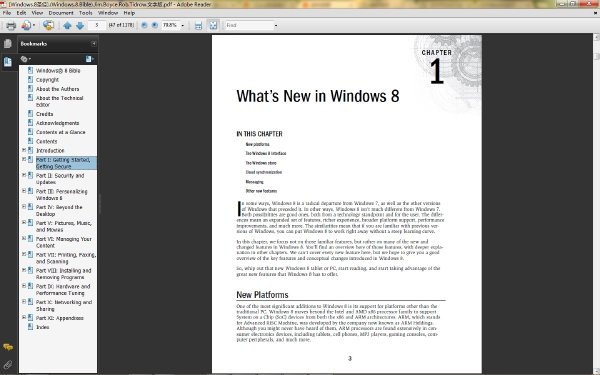This screenshot has width=600, height=375.
Task: Select Part XI: Appendixes bookmark text
Action: [x=60, y=318]
